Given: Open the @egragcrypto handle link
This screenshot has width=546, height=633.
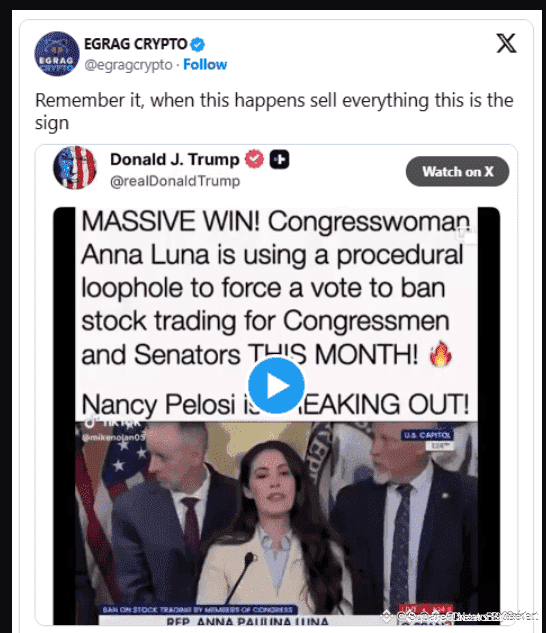Looking at the screenshot, I should click(x=128, y=65).
